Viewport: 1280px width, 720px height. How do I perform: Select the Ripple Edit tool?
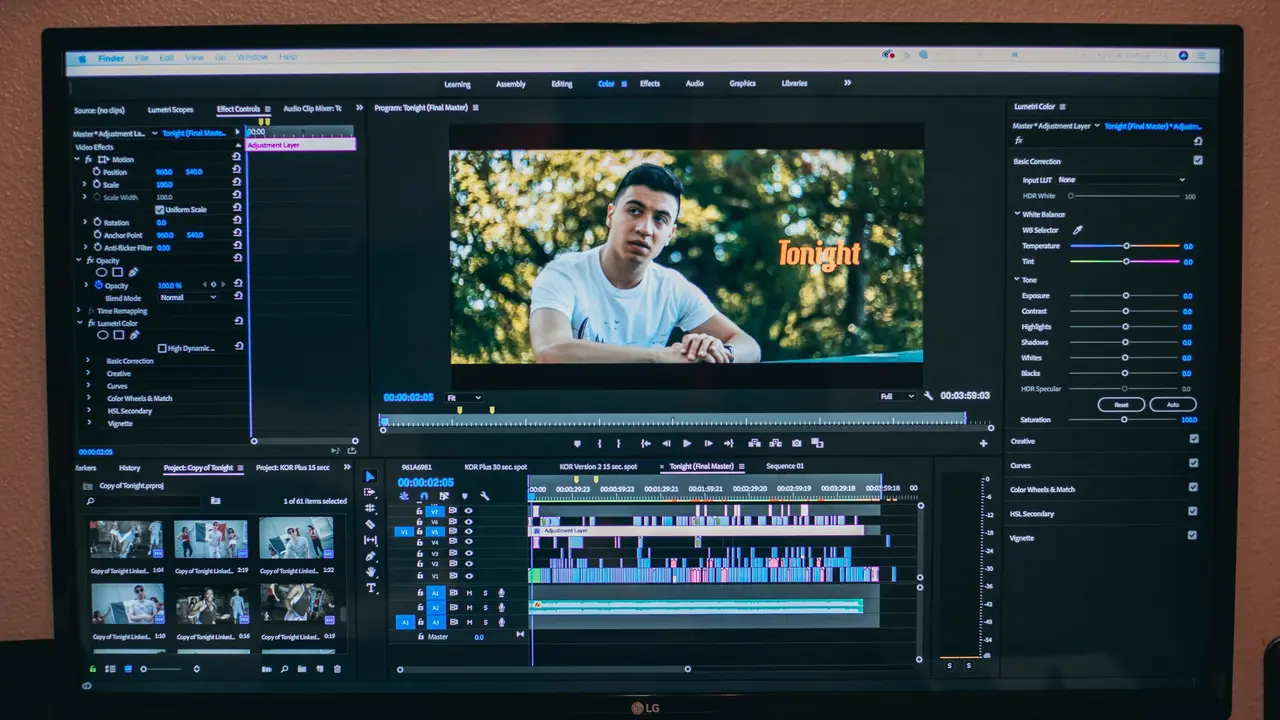(x=370, y=508)
